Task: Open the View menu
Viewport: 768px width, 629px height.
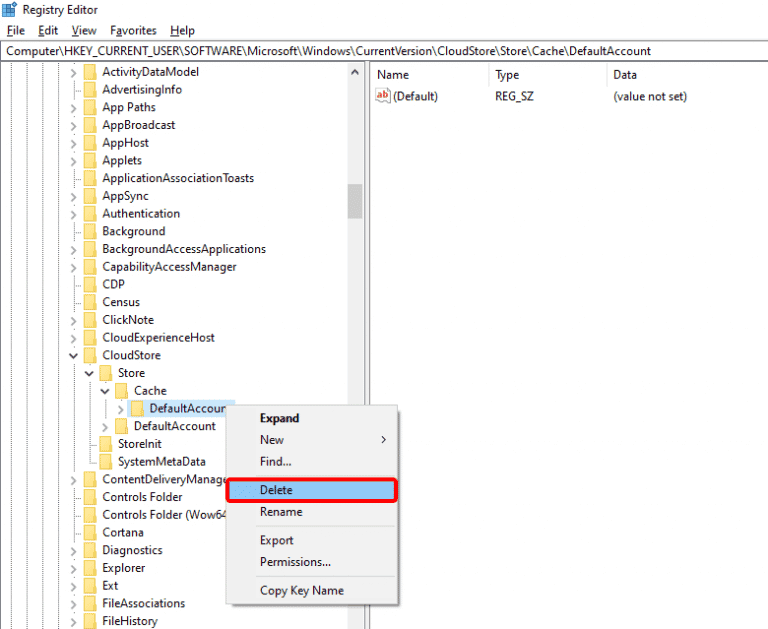Action: point(84,30)
